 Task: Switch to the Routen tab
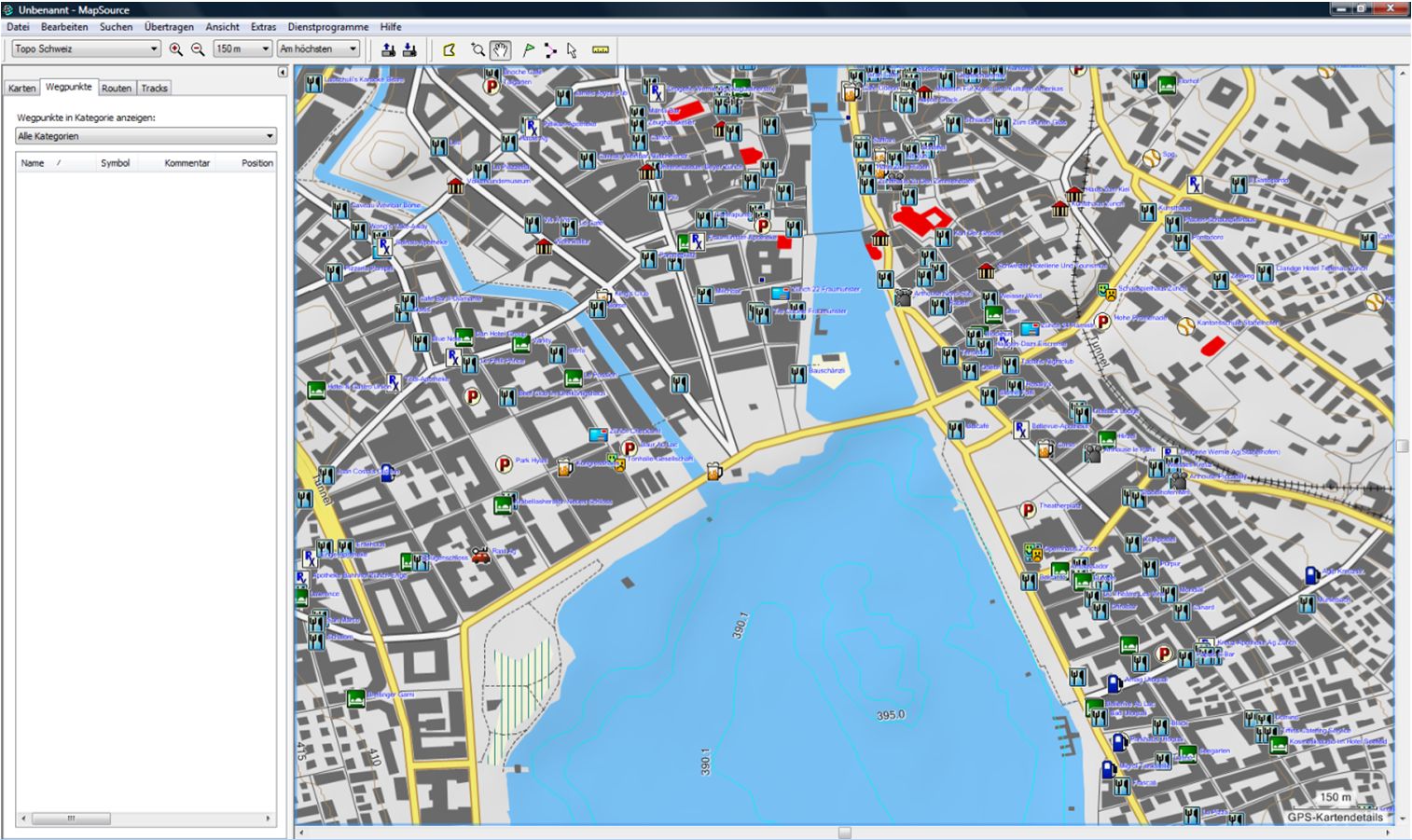(117, 89)
